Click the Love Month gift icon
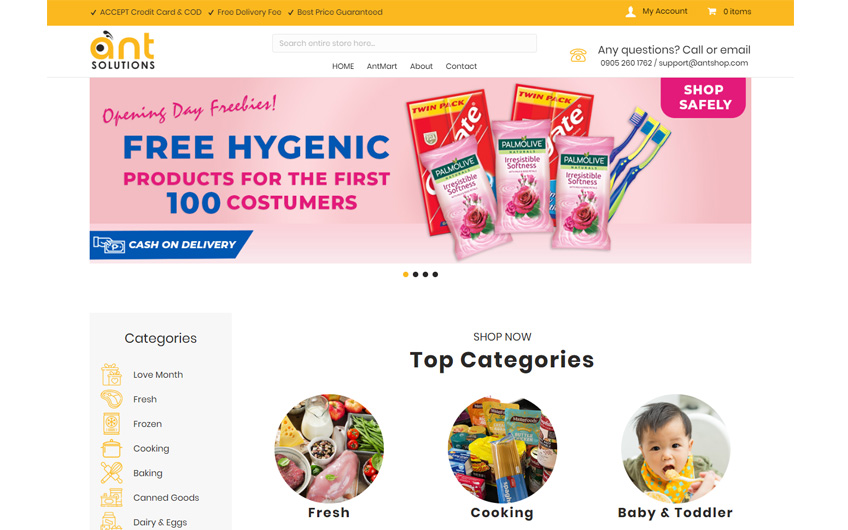The width and height of the screenshot is (848, 530). 111,374
